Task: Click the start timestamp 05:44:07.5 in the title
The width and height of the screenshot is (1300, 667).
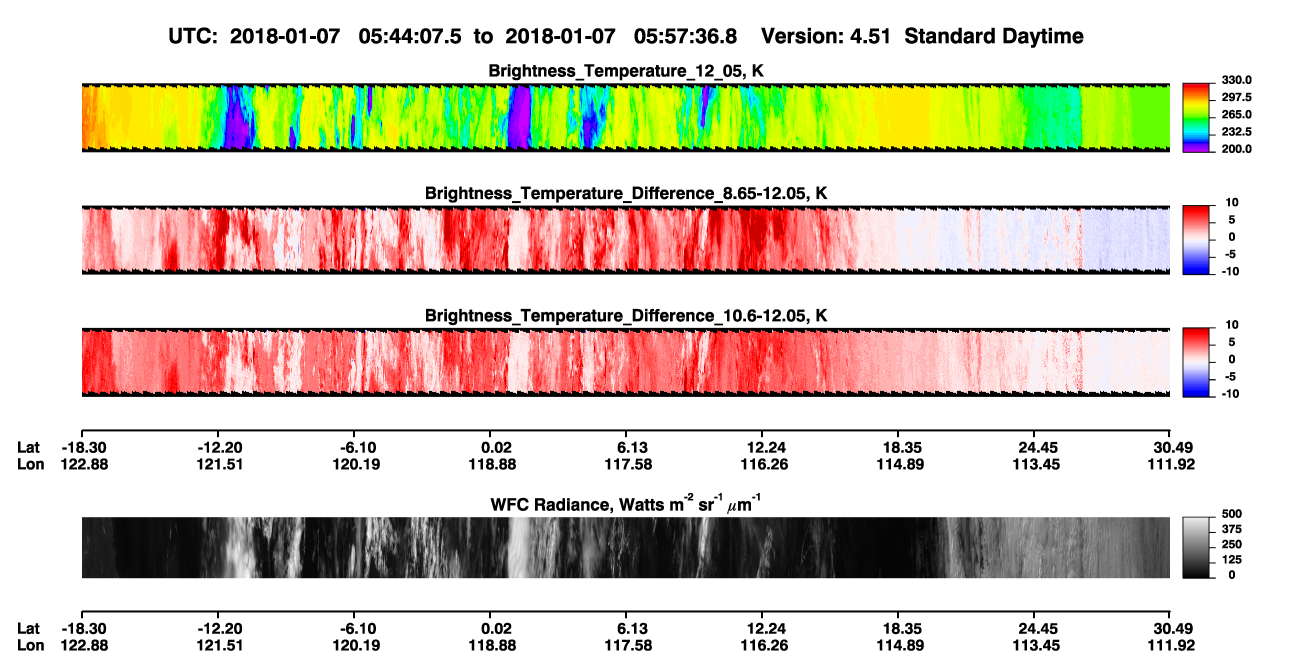Action: pyautogui.click(x=410, y=36)
